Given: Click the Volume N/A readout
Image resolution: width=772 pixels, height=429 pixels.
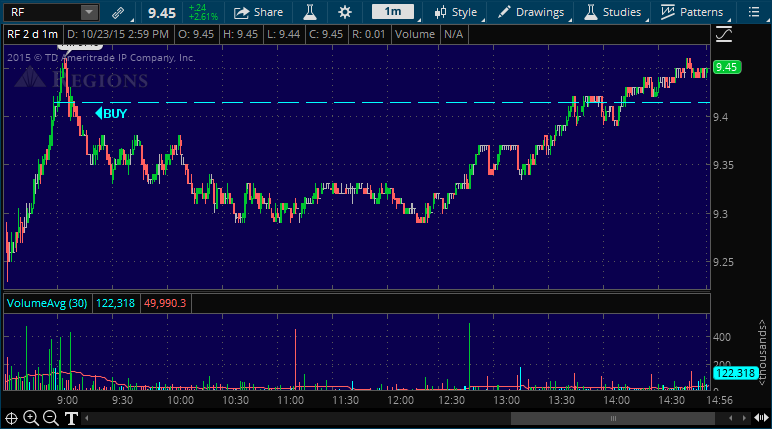Looking at the screenshot, I should [x=428, y=34].
